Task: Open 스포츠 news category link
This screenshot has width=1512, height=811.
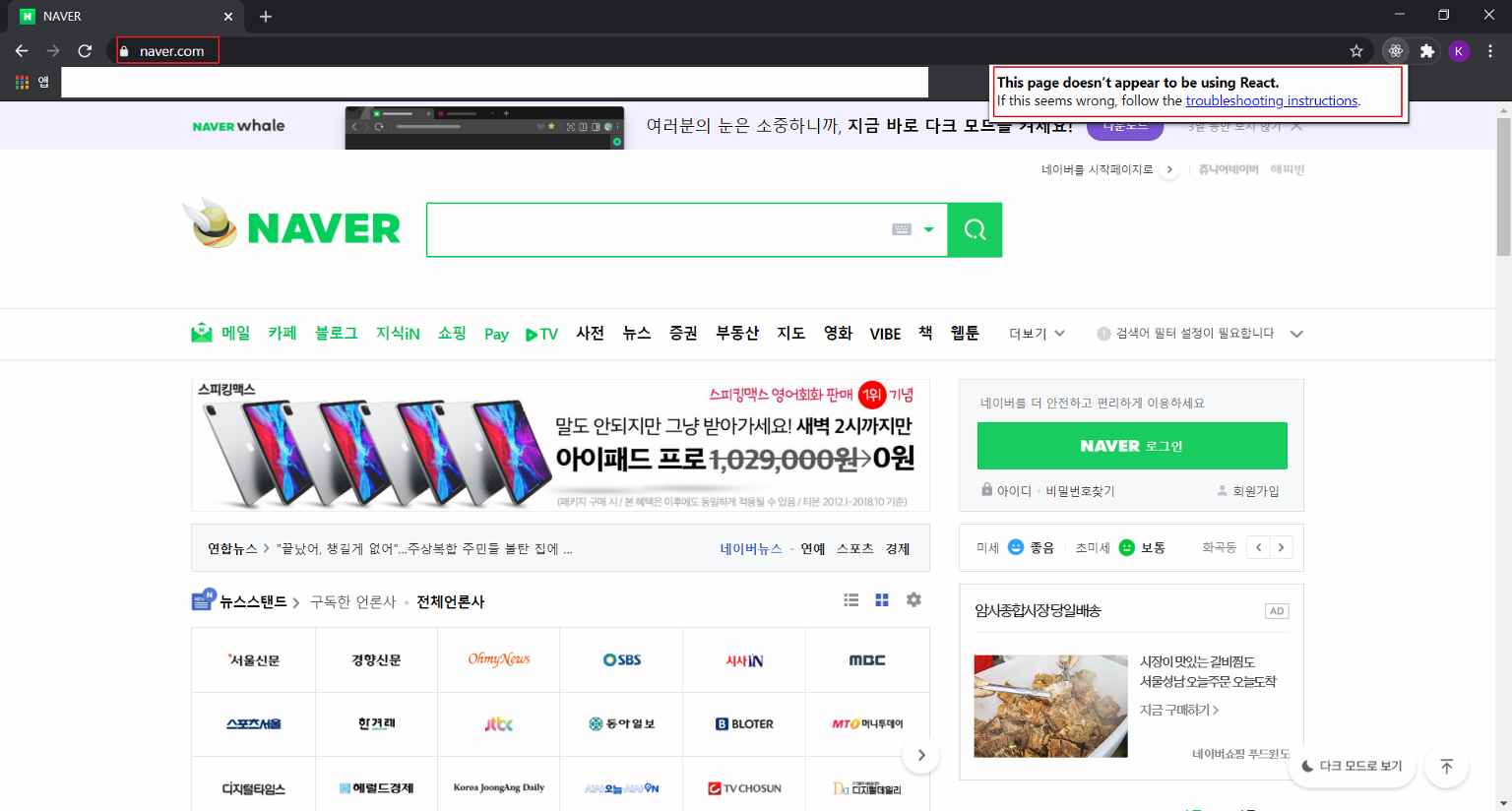Action: 855,548
